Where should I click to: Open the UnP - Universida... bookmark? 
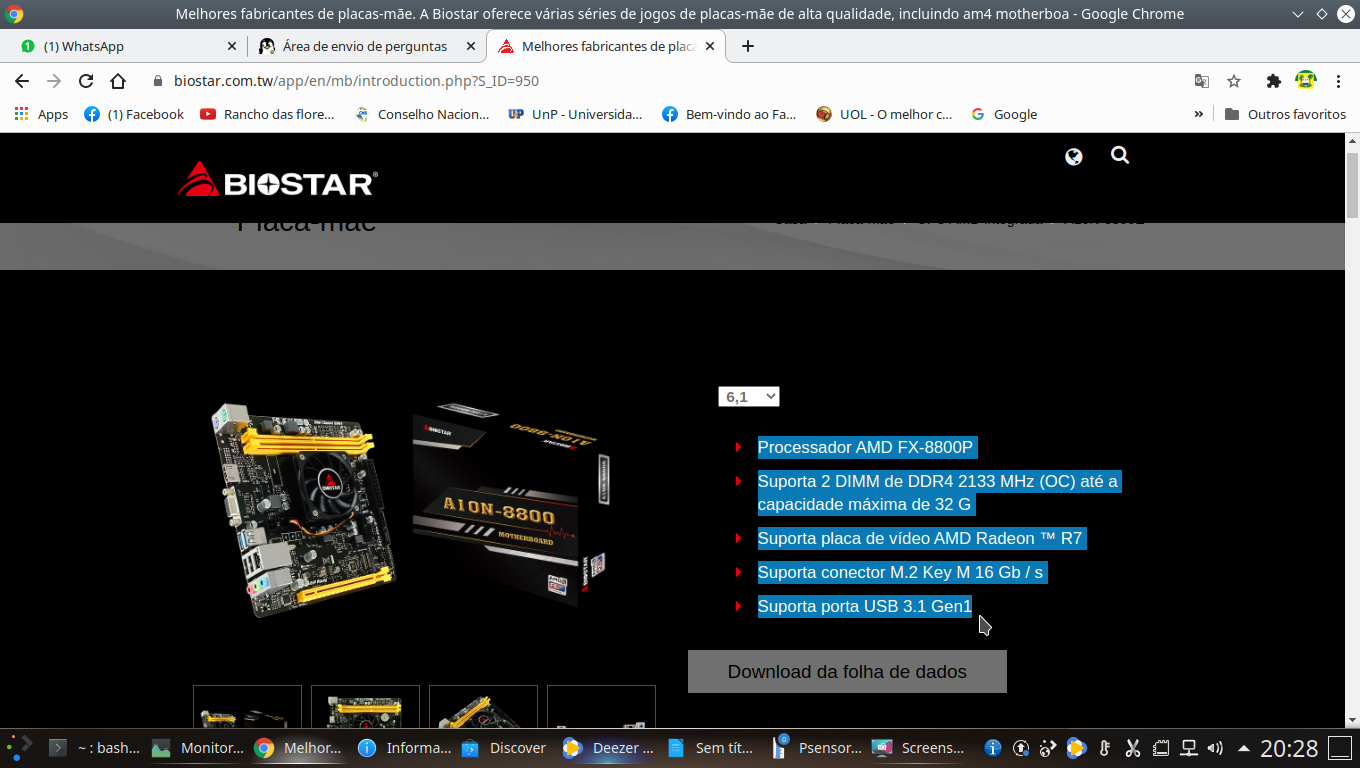pyautogui.click(x=575, y=114)
